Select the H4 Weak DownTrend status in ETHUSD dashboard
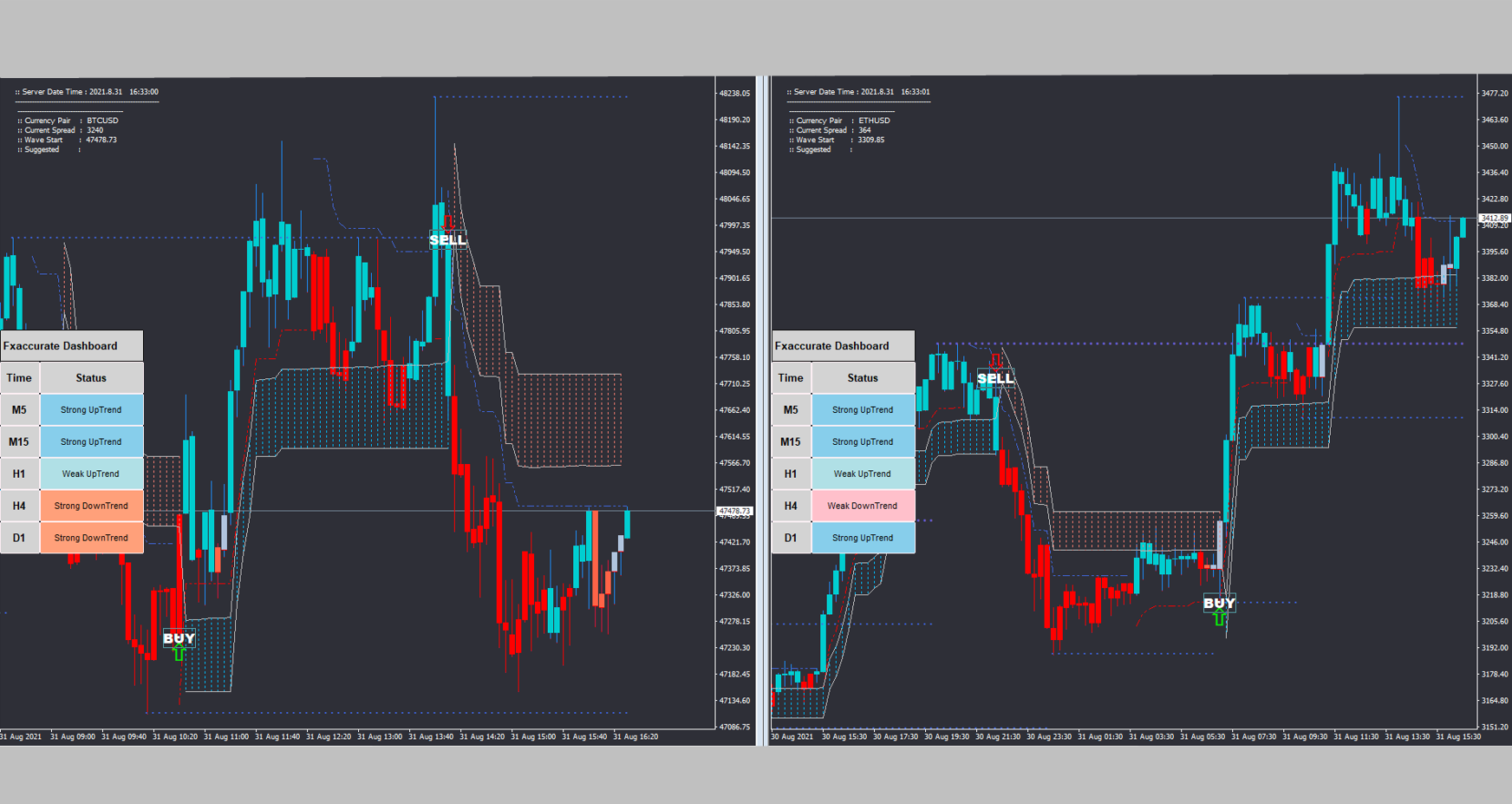This screenshot has height=804, width=1512. pyautogui.click(x=863, y=506)
